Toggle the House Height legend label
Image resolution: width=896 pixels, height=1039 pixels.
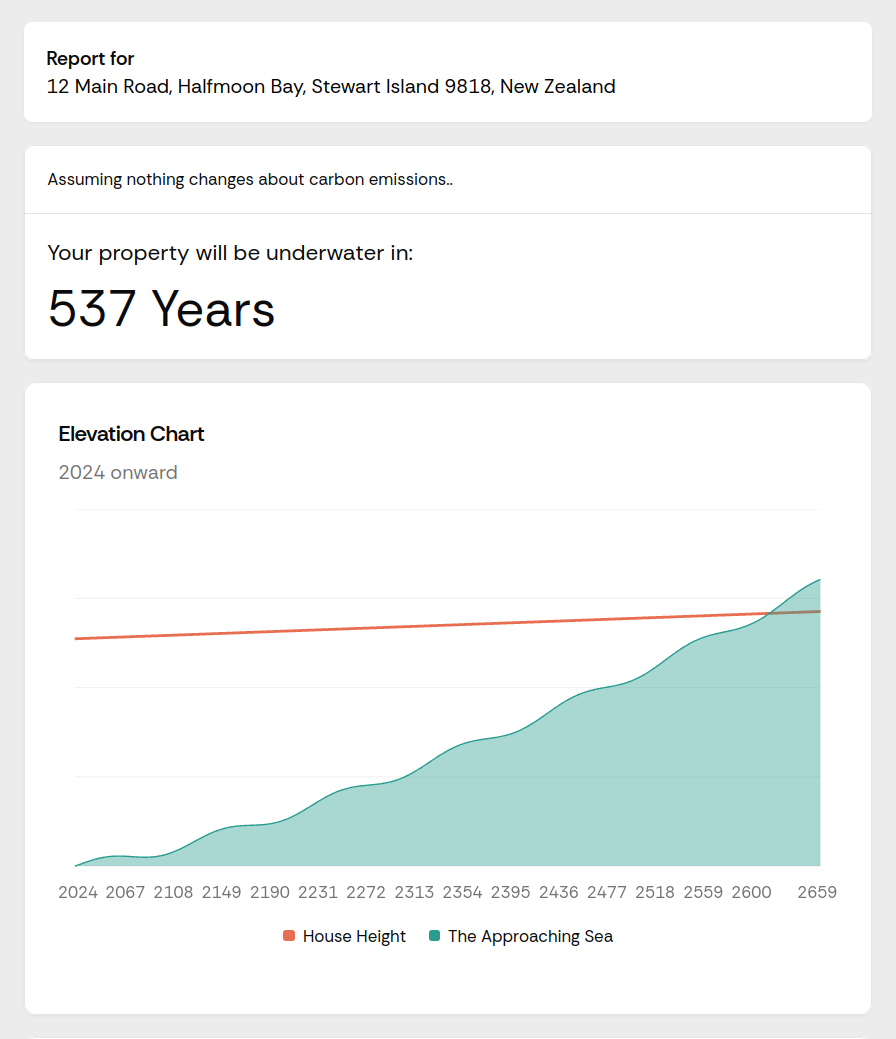tap(354, 936)
